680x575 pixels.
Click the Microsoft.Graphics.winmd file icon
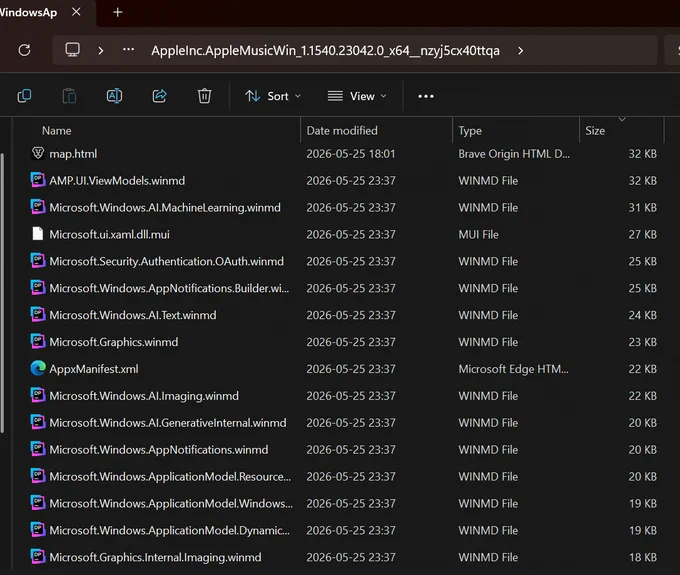pos(38,341)
